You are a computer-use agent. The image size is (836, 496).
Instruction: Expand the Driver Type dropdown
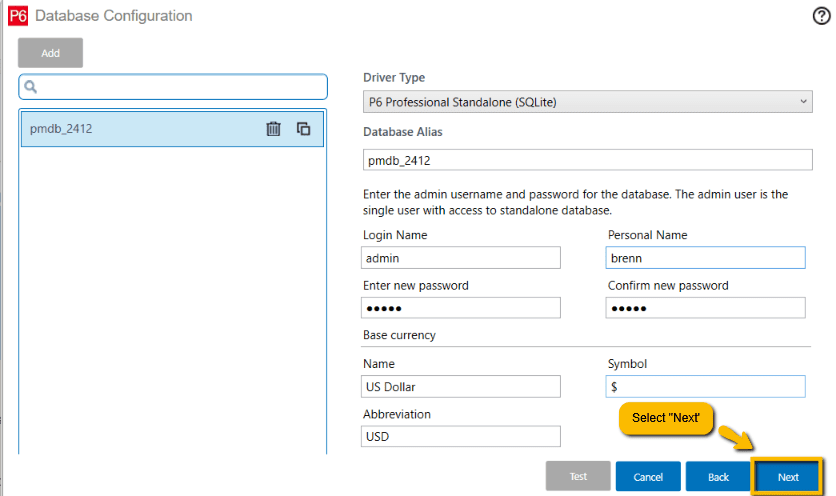point(587,101)
